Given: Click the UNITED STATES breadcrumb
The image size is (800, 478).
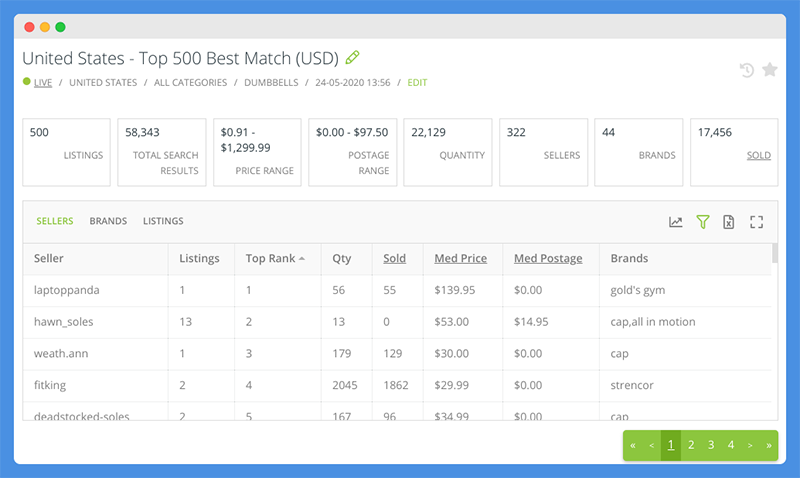Looking at the screenshot, I should point(103,83).
